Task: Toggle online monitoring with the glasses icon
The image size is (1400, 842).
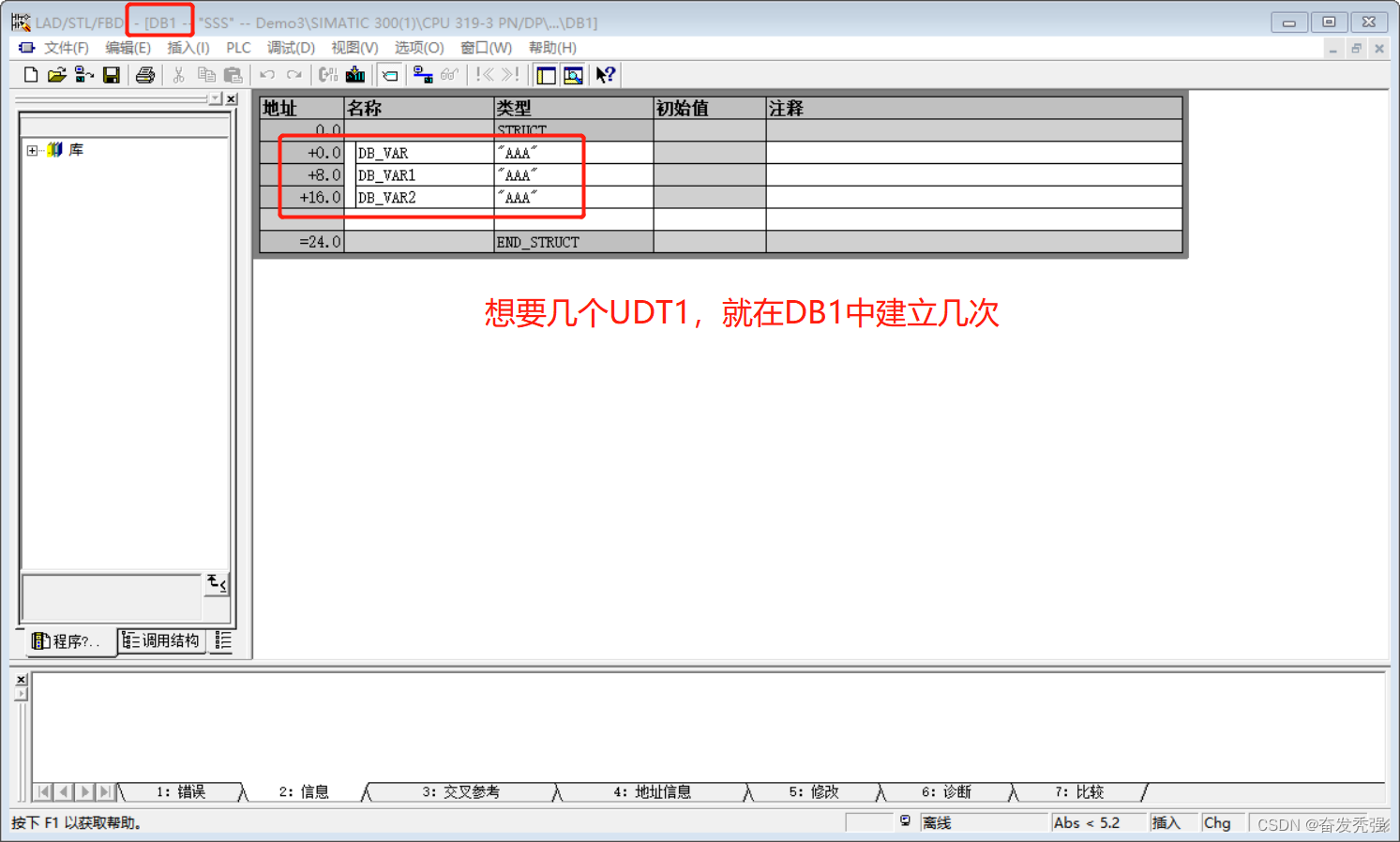Action: (448, 74)
